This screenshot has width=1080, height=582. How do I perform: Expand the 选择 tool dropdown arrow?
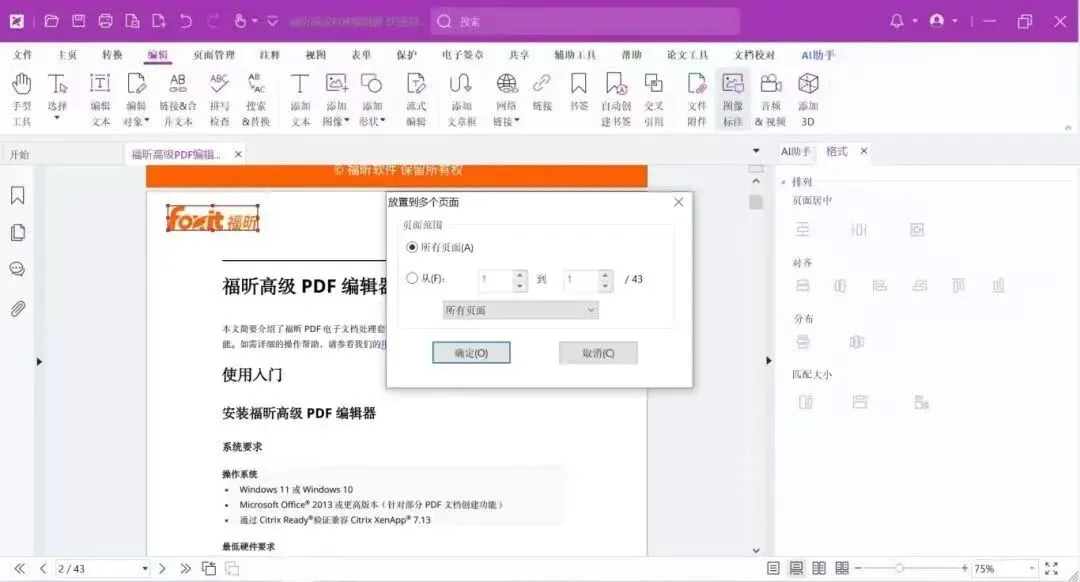pos(57,119)
